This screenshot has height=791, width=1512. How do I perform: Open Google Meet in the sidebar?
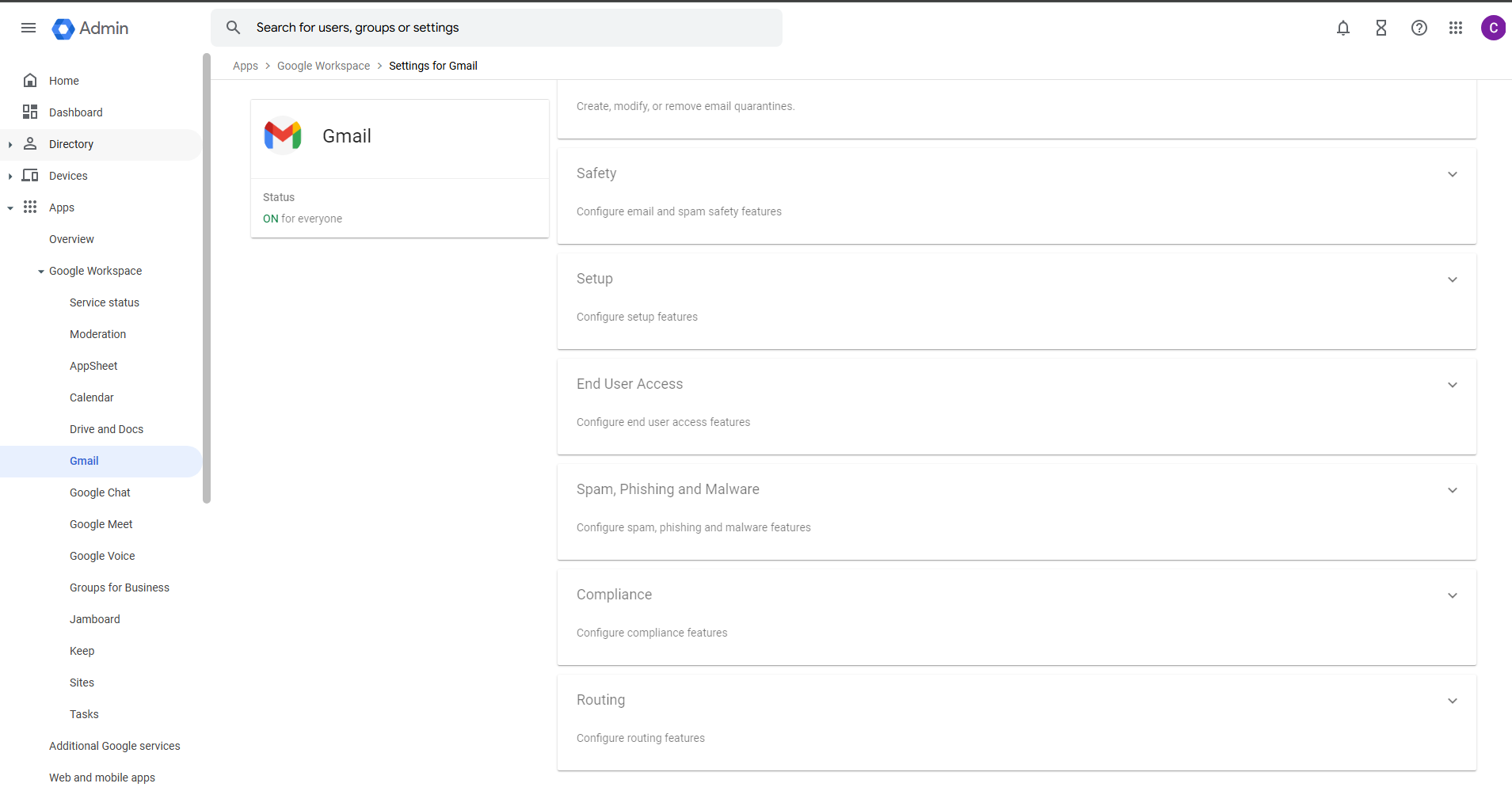point(101,524)
